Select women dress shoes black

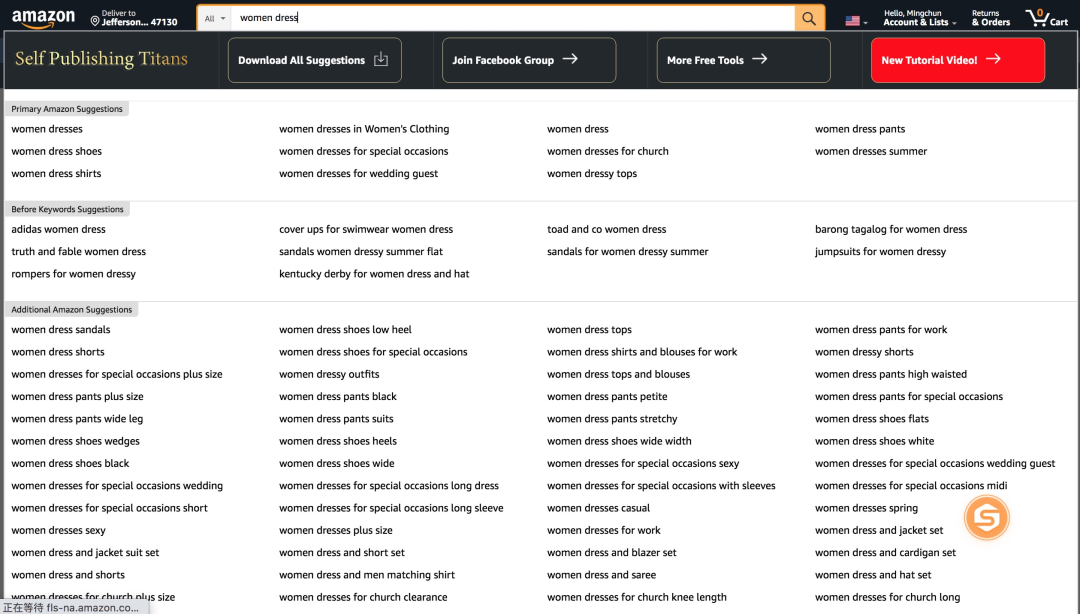tap(70, 464)
